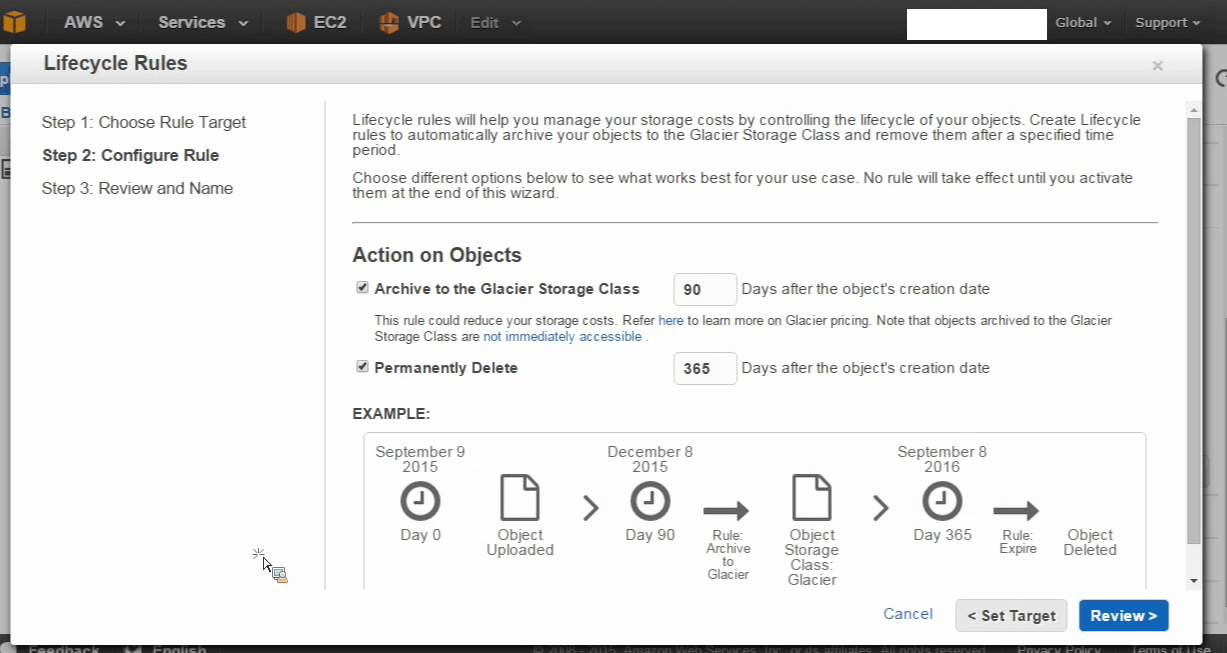The height and width of the screenshot is (653, 1227).
Task: Click the dialog's vertical scrollbar
Action: coord(1193,330)
